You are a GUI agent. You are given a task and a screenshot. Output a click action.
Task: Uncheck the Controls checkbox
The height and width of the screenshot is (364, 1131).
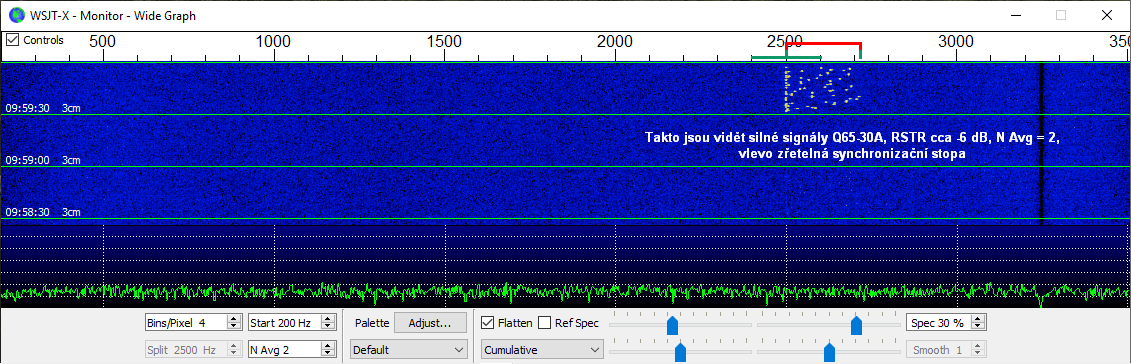pos(12,40)
